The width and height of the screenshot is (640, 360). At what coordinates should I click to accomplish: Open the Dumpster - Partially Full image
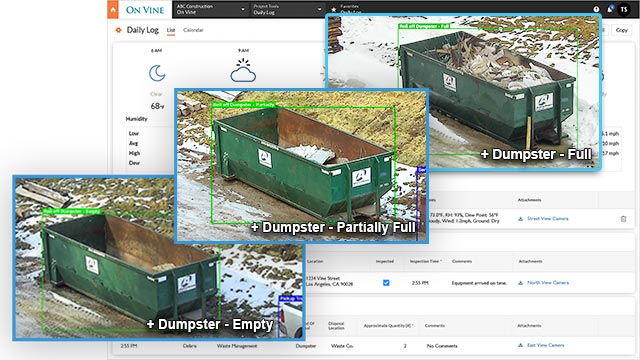pos(301,166)
